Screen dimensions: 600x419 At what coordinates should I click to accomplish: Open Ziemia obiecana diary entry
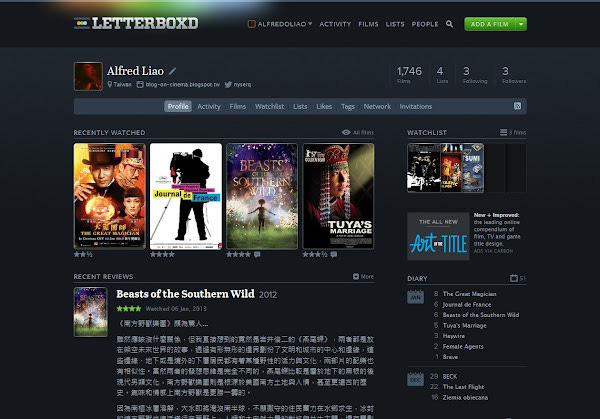coord(465,398)
